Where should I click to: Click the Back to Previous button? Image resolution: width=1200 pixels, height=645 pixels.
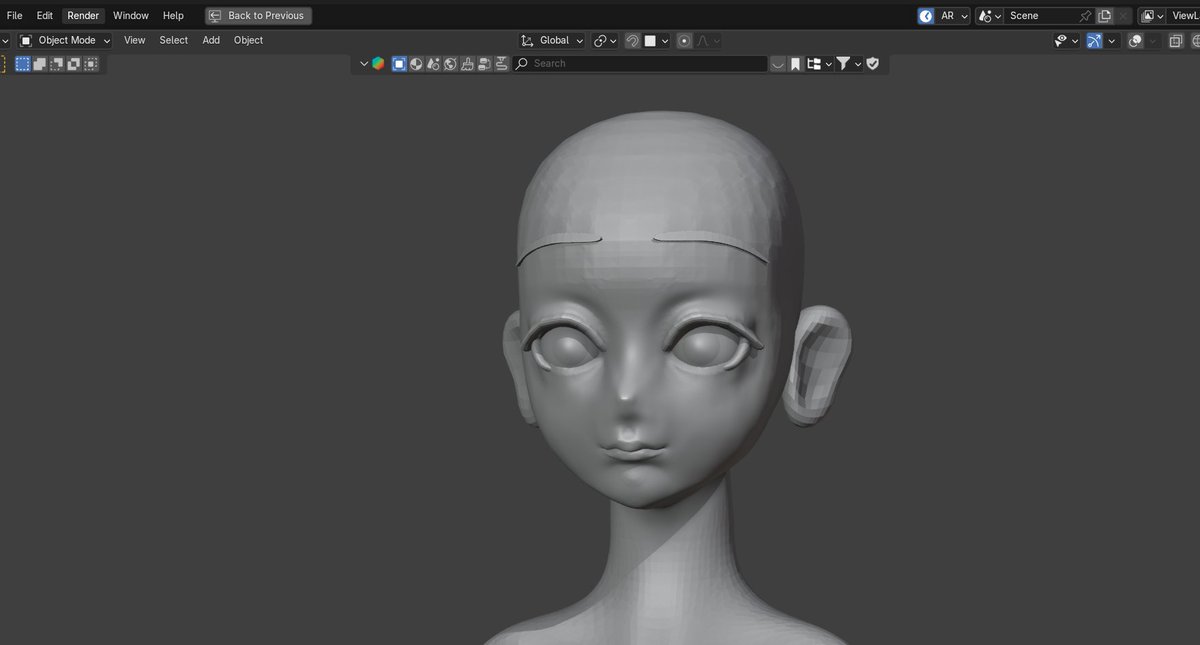[x=258, y=15]
